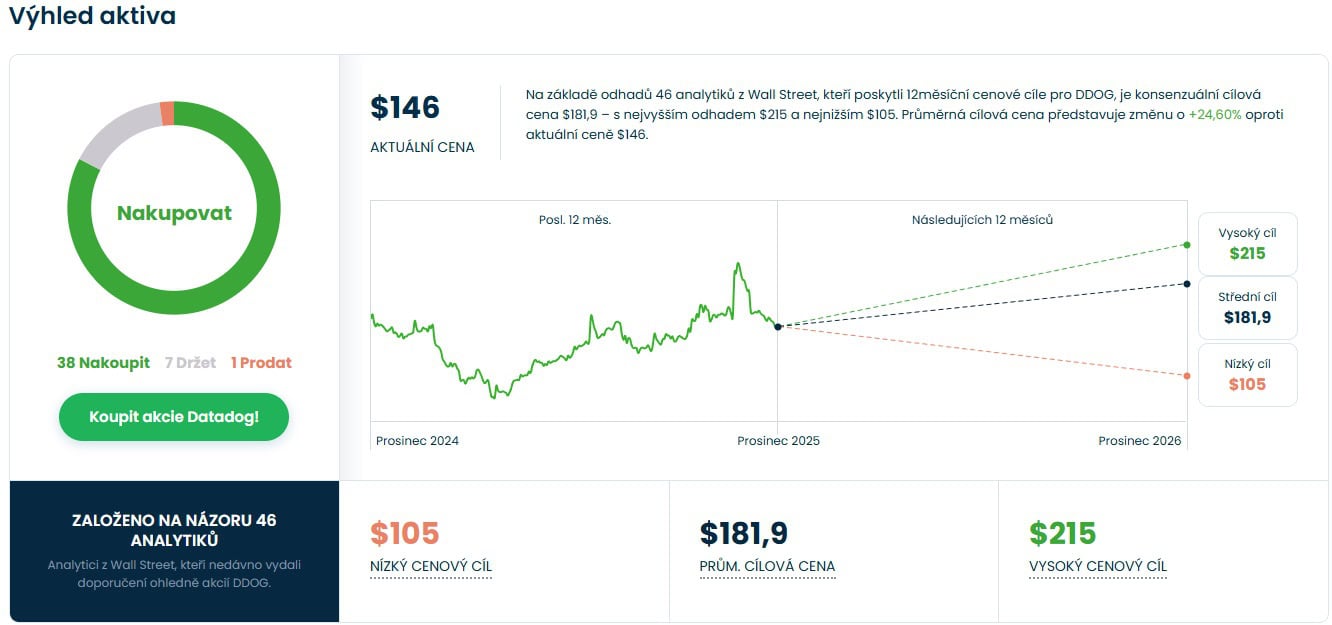Click the "Koupit akcie Datadog!" button
The width and height of the screenshot is (1332, 625).
[174, 417]
